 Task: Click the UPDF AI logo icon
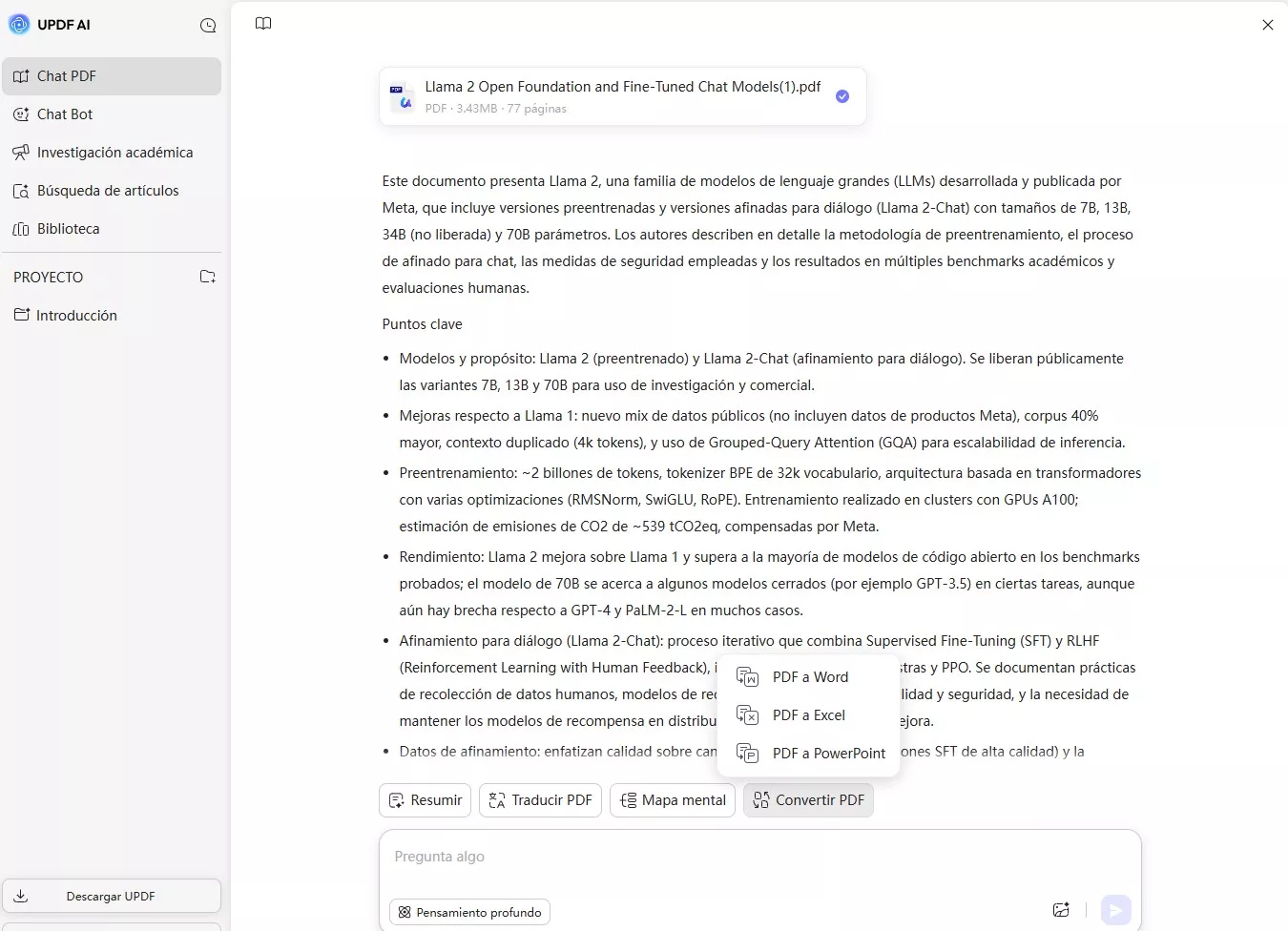19,25
